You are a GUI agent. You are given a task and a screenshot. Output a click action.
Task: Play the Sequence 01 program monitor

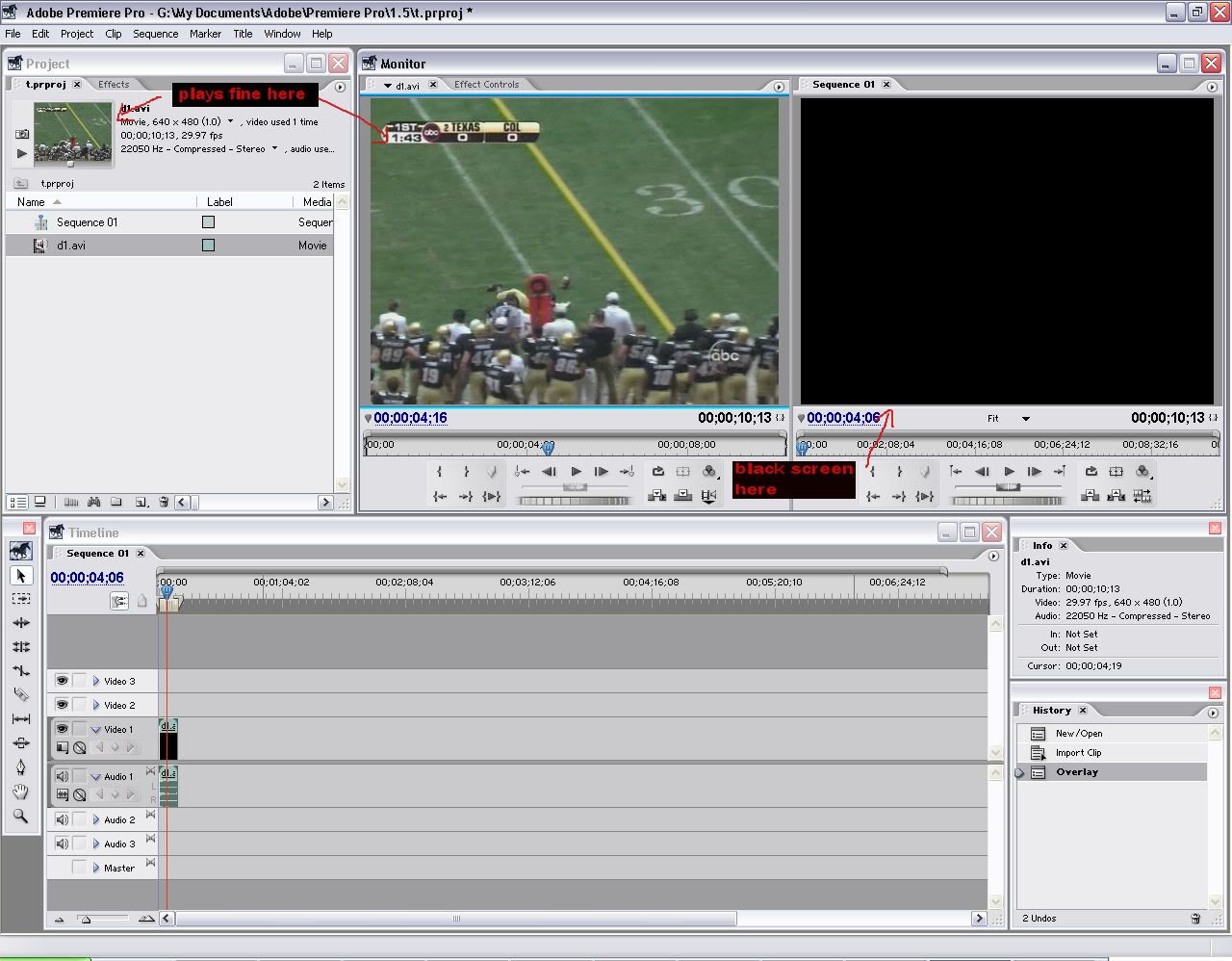1009,471
